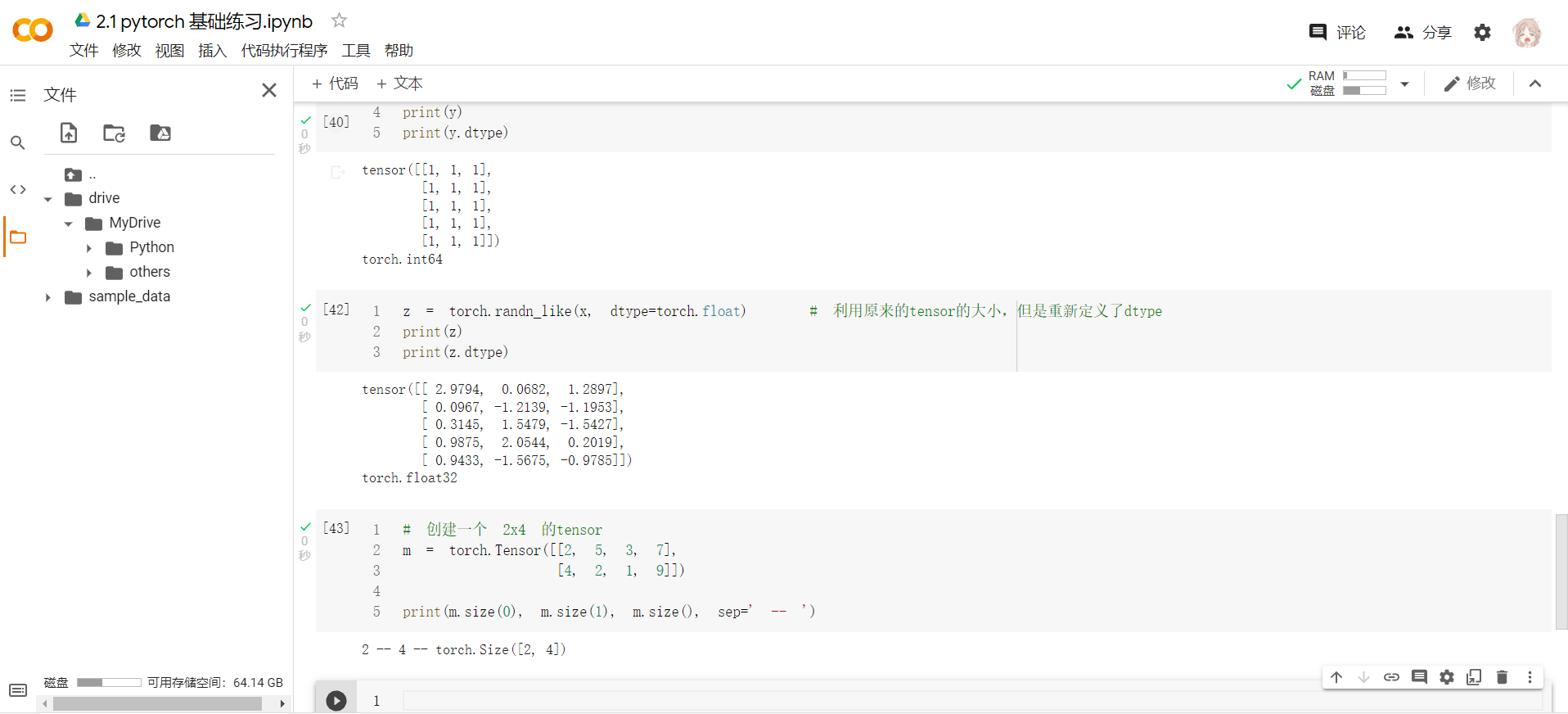Image resolution: width=1568 pixels, height=714 pixels.
Task: Click the sidebar disk storage bar
Action: pyautogui.click(x=109, y=682)
